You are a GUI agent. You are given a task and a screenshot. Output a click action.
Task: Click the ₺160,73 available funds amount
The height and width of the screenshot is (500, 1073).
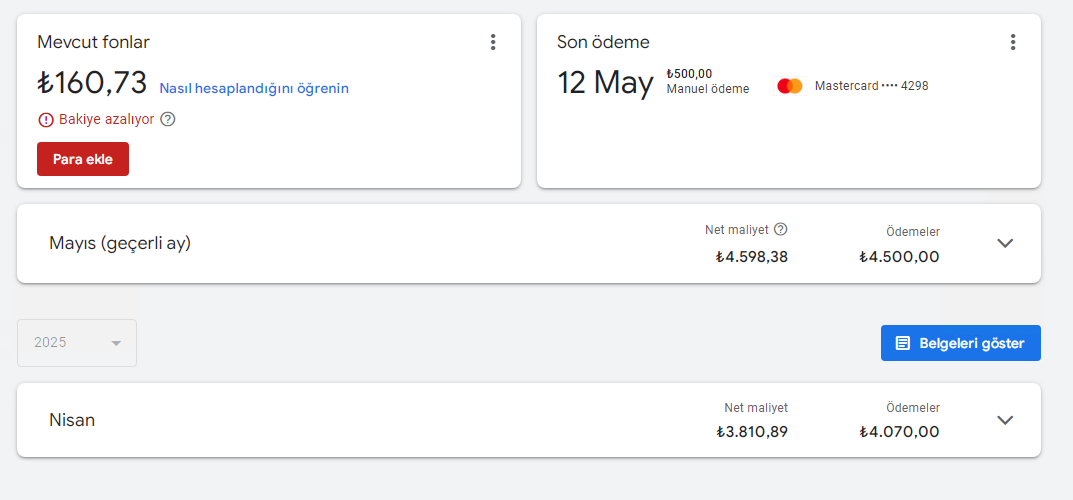[92, 83]
